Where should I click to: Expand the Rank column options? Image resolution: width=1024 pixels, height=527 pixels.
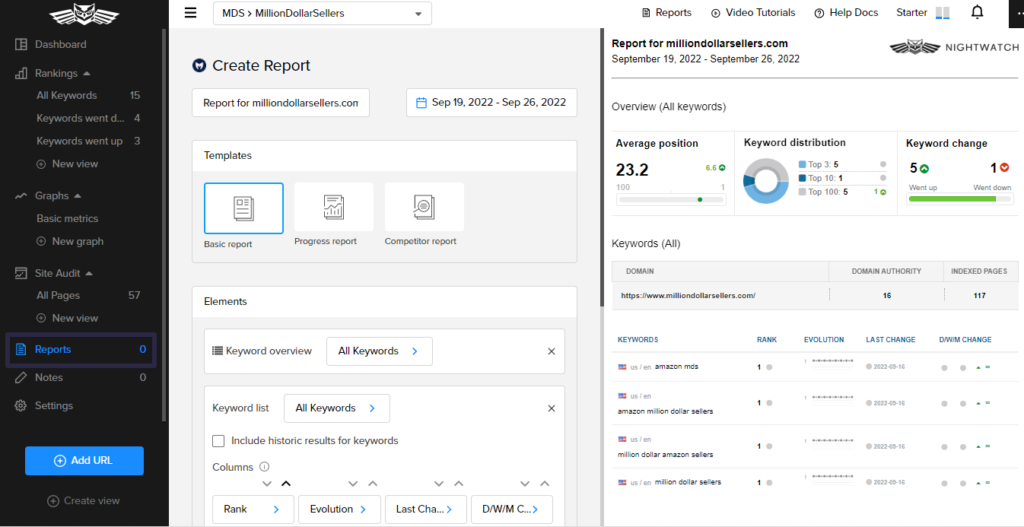[253, 509]
